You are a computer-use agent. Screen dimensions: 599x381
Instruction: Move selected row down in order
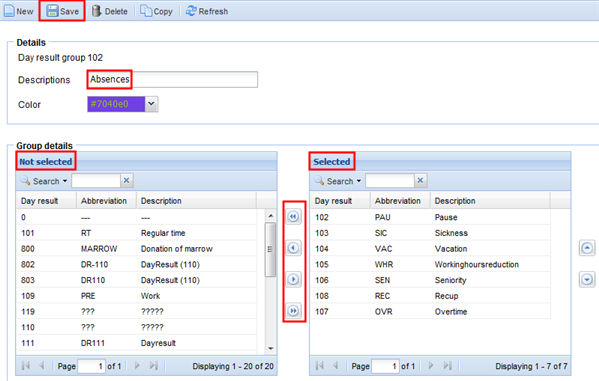[587, 280]
